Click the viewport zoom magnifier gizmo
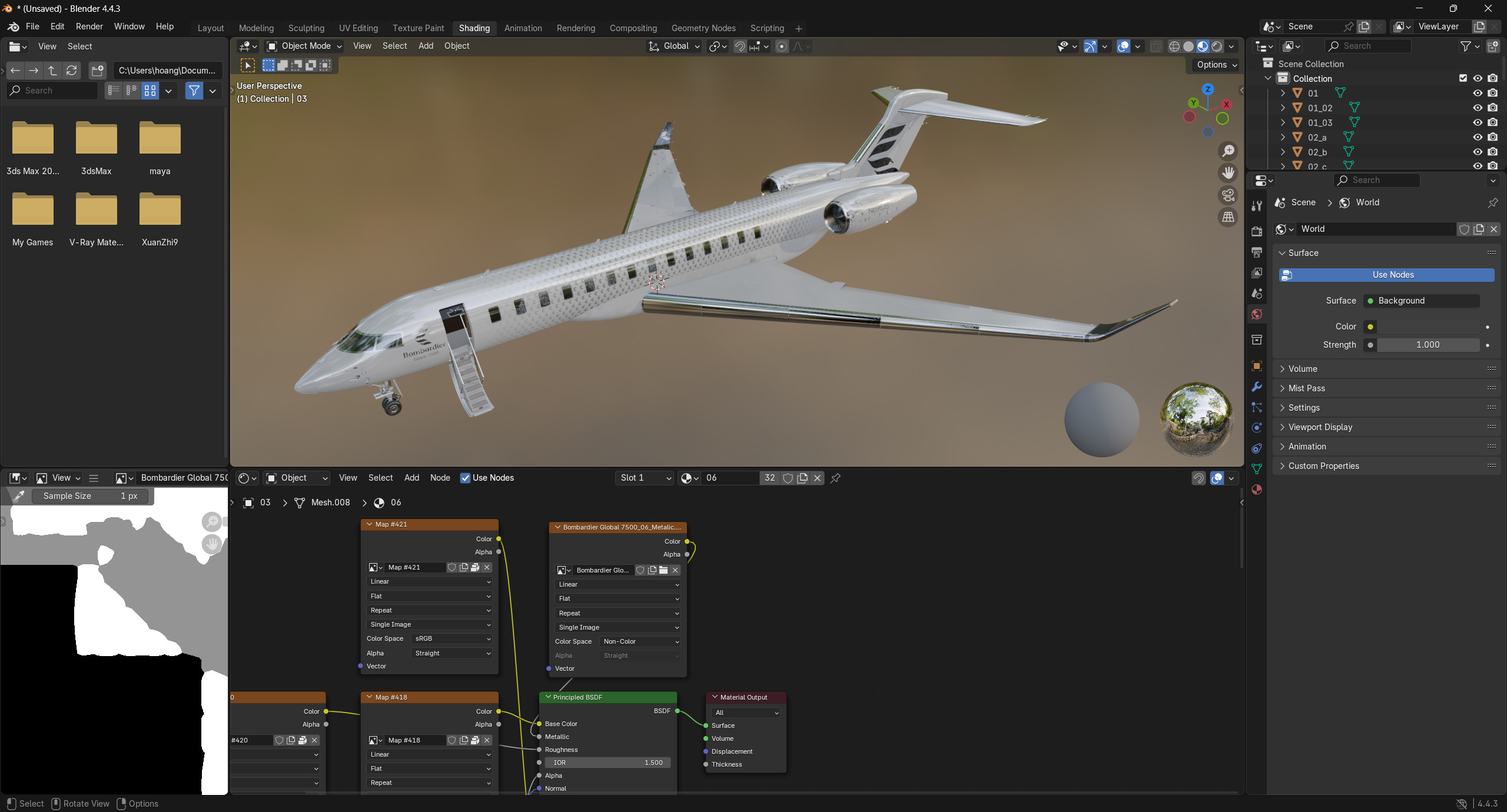The width and height of the screenshot is (1507, 812). [1228, 151]
